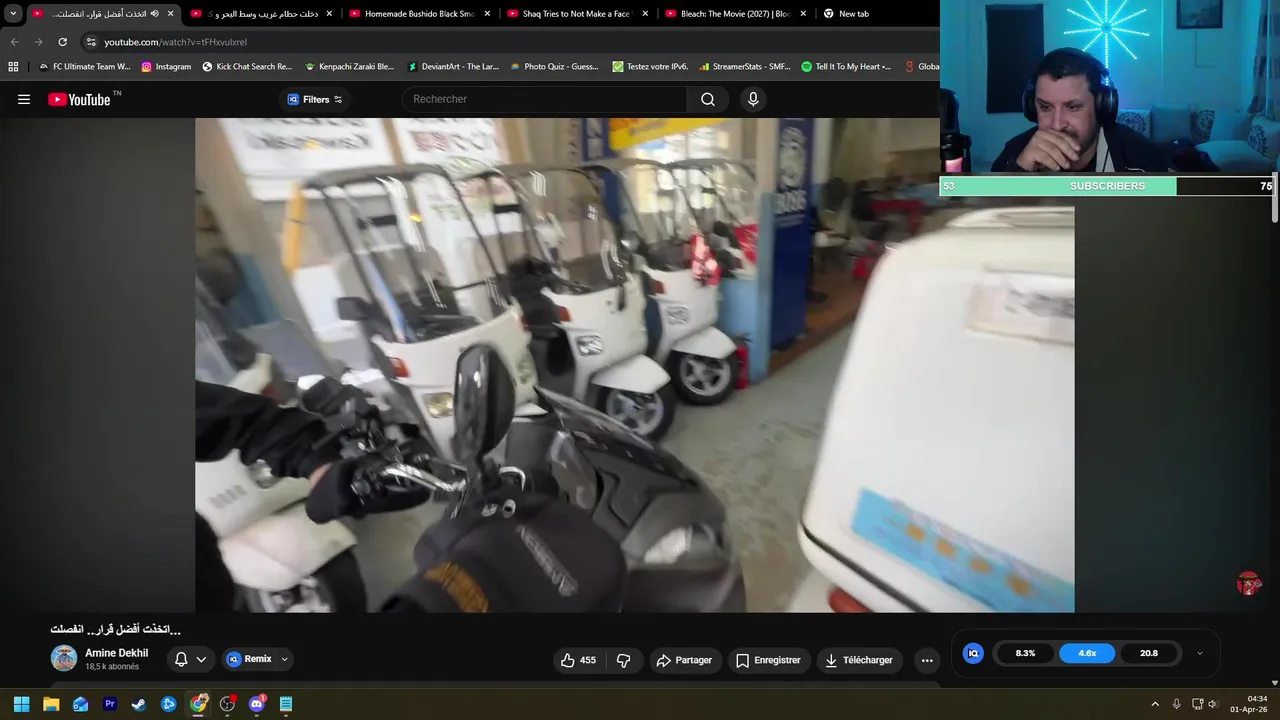1280x720 pixels.
Task: Open Amine Dekhil channel avatar
Action: [x=64, y=658]
